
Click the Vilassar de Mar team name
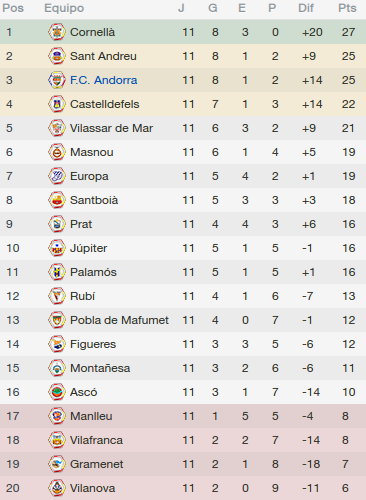[x=111, y=128]
